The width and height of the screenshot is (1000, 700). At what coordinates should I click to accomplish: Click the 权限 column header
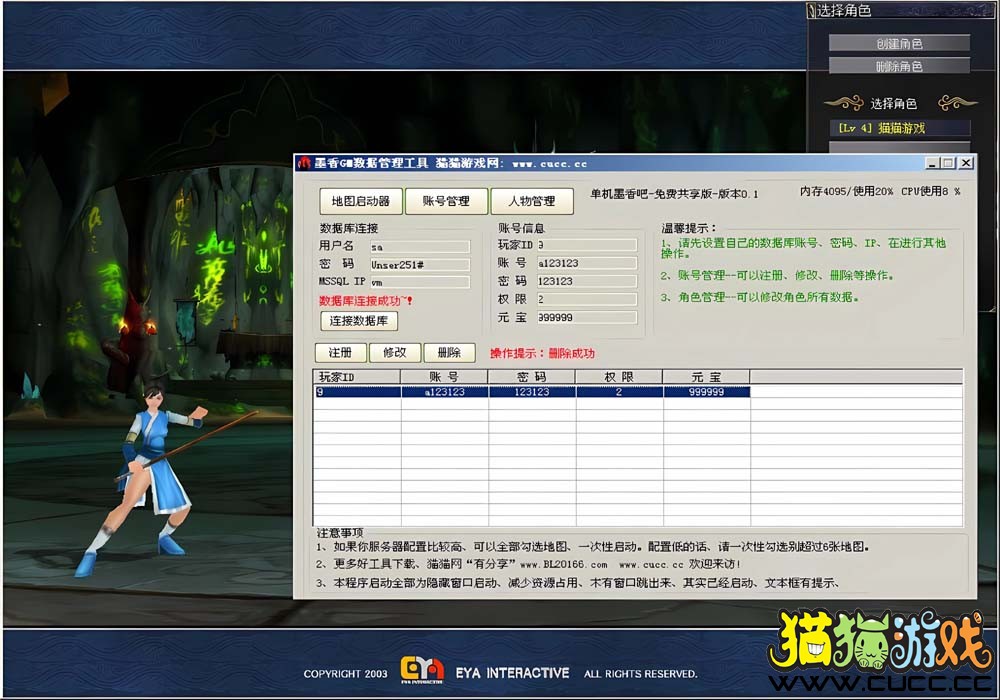tap(619, 377)
